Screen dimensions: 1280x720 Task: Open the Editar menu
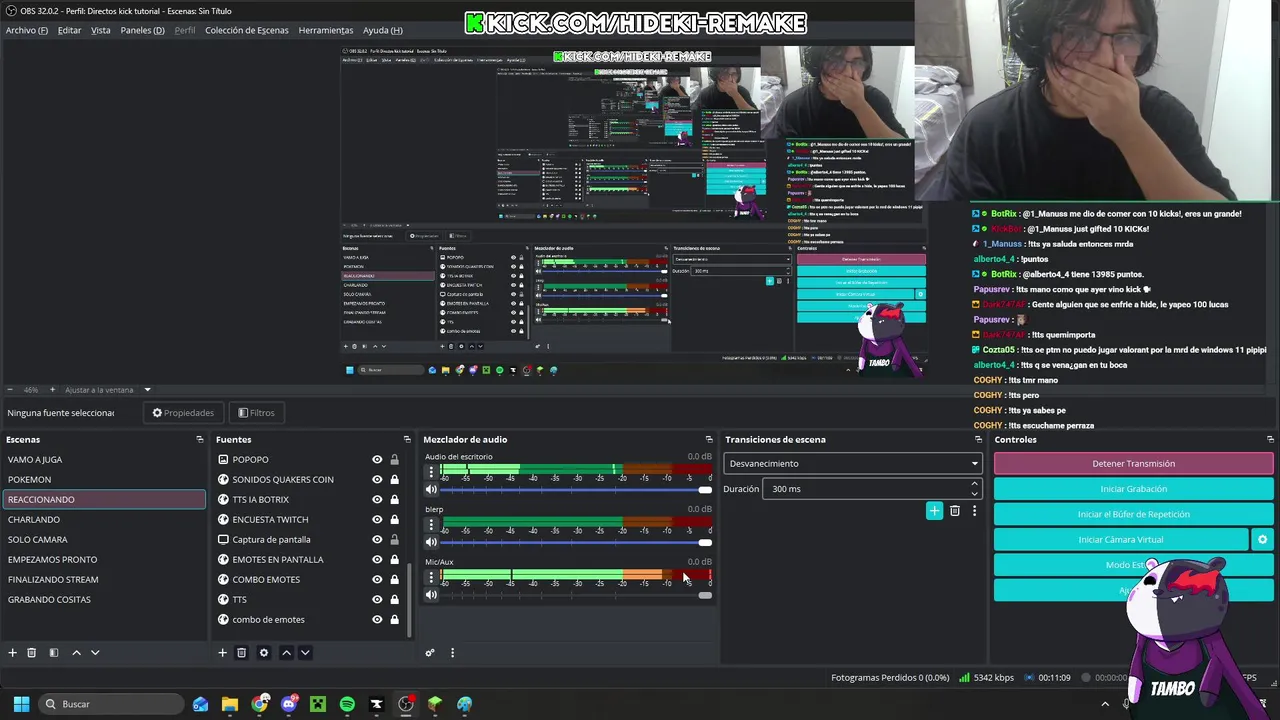69,30
